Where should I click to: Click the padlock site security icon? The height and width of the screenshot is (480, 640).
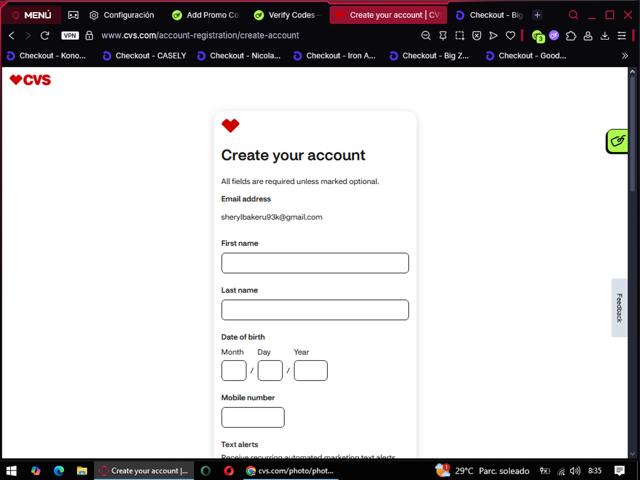click(89, 36)
